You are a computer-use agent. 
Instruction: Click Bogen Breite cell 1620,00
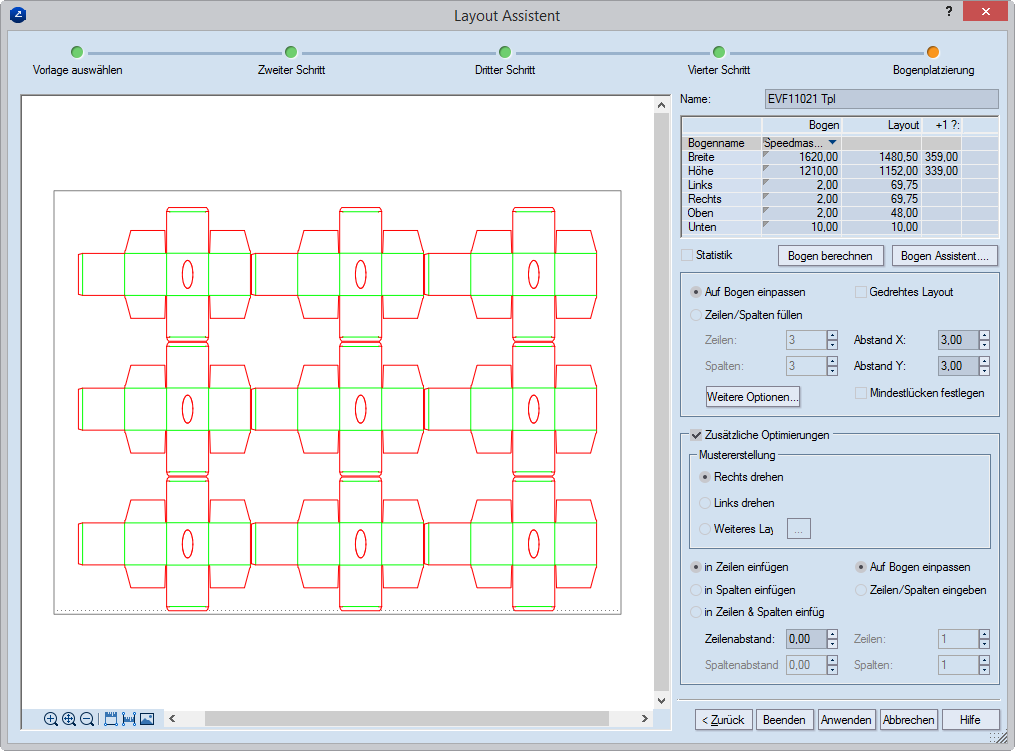click(x=801, y=157)
